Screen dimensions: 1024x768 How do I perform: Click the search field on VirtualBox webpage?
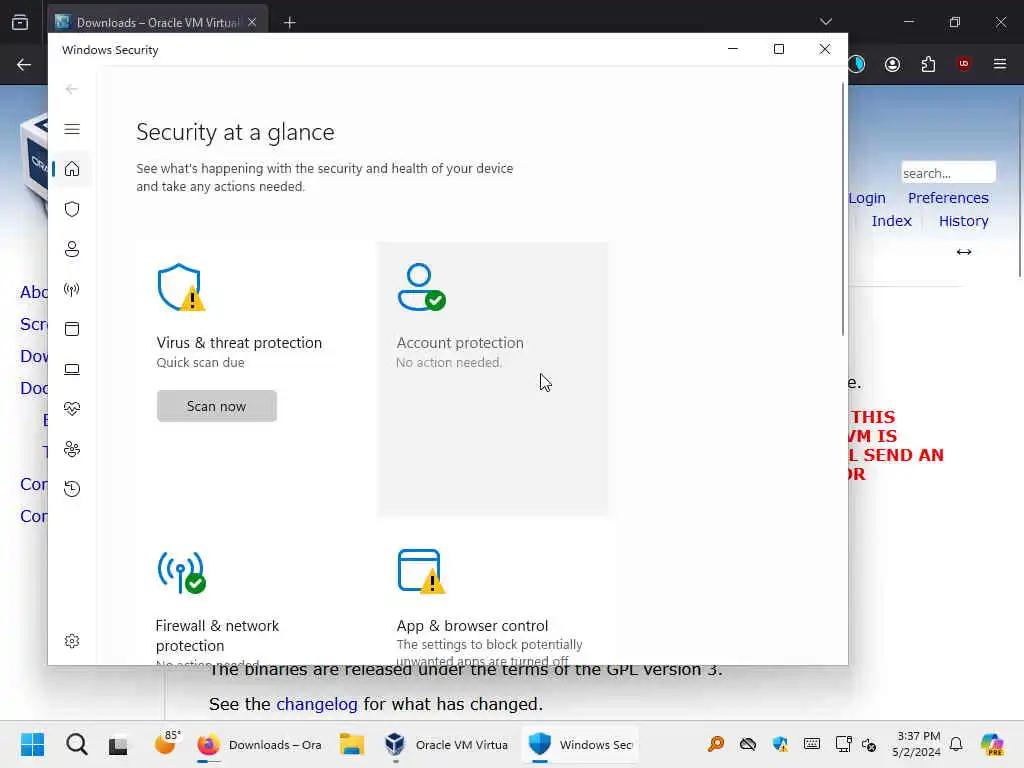948,173
